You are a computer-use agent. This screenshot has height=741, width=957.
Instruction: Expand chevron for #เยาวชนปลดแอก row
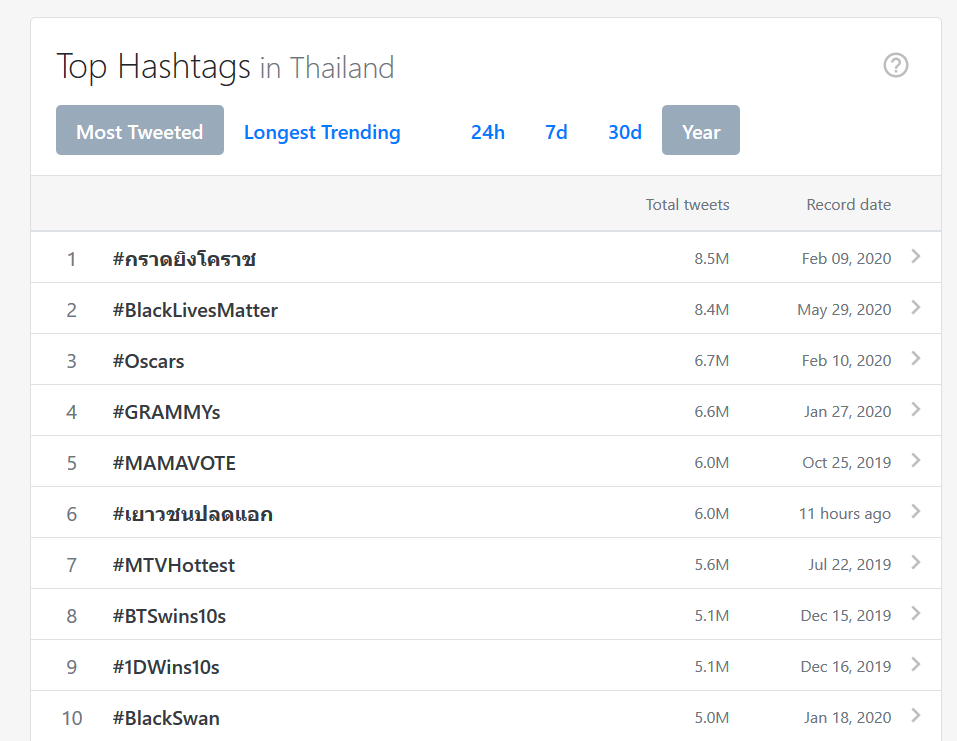click(915, 511)
